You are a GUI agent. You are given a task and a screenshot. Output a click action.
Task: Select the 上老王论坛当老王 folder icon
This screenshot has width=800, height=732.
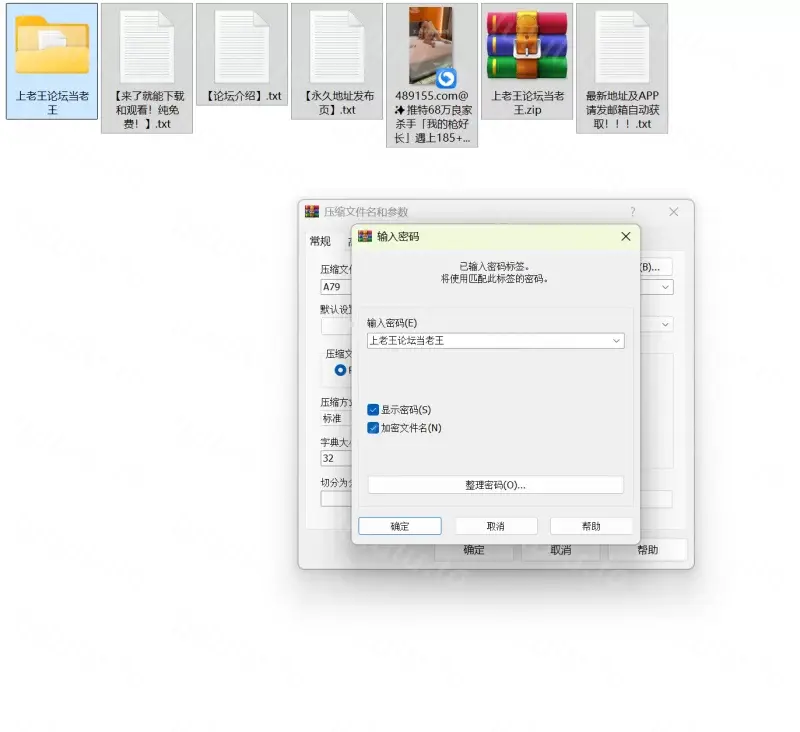click(52, 46)
